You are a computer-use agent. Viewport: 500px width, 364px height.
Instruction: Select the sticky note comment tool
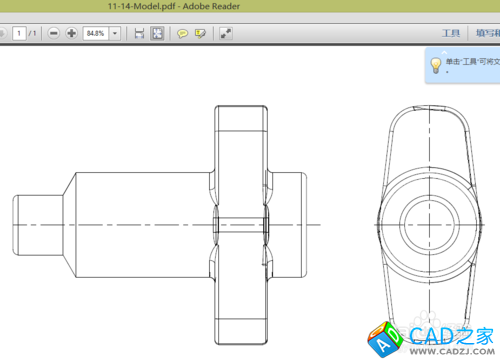(182, 33)
